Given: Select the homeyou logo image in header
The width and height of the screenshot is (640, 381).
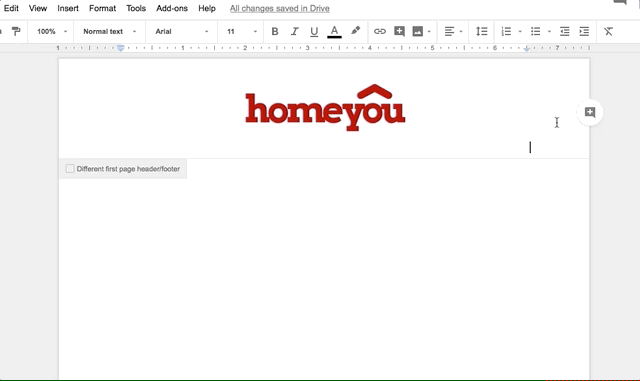Looking at the screenshot, I should tap(325, 108).
